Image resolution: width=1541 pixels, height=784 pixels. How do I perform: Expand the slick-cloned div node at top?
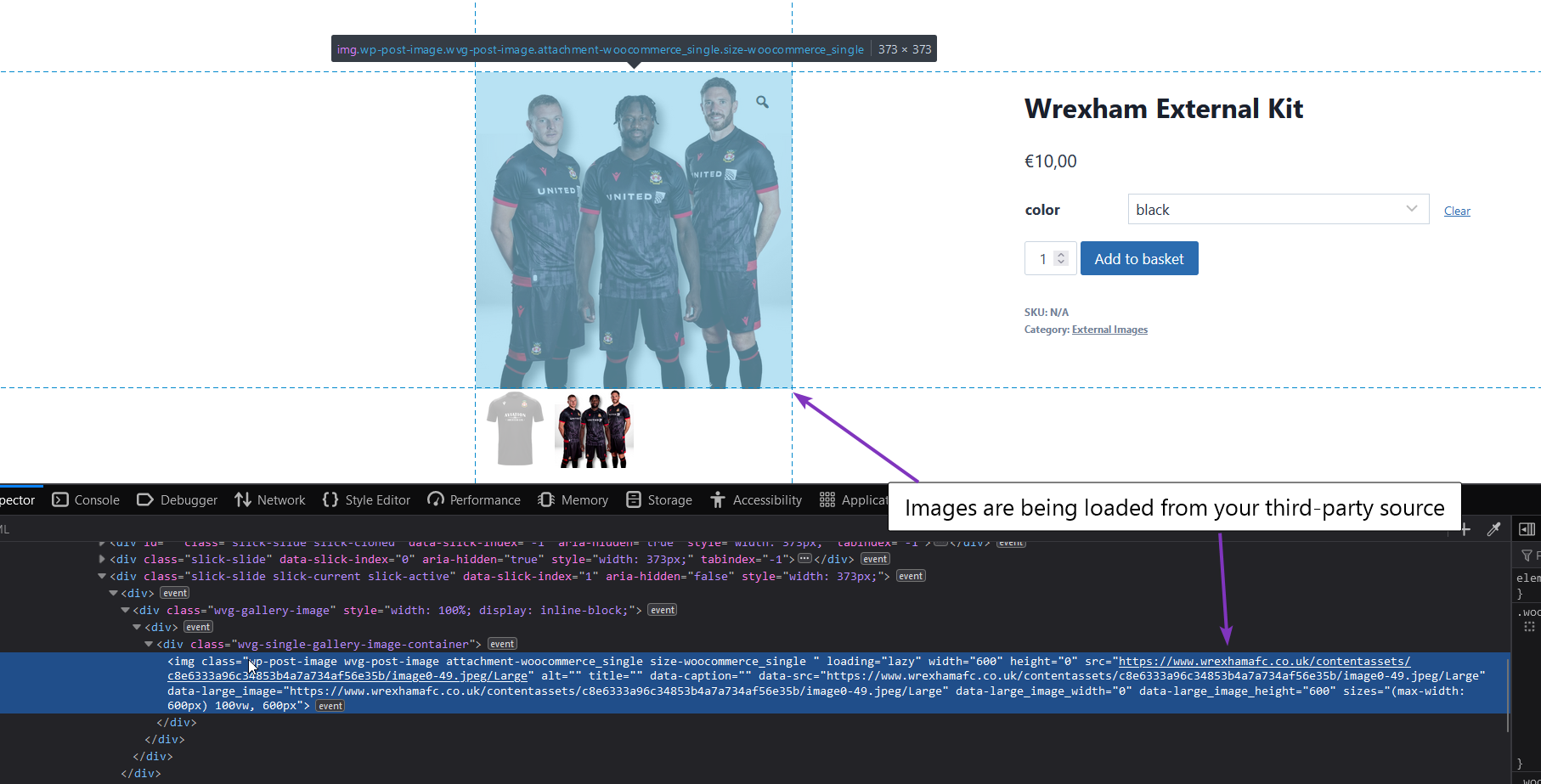coord(102,543)
